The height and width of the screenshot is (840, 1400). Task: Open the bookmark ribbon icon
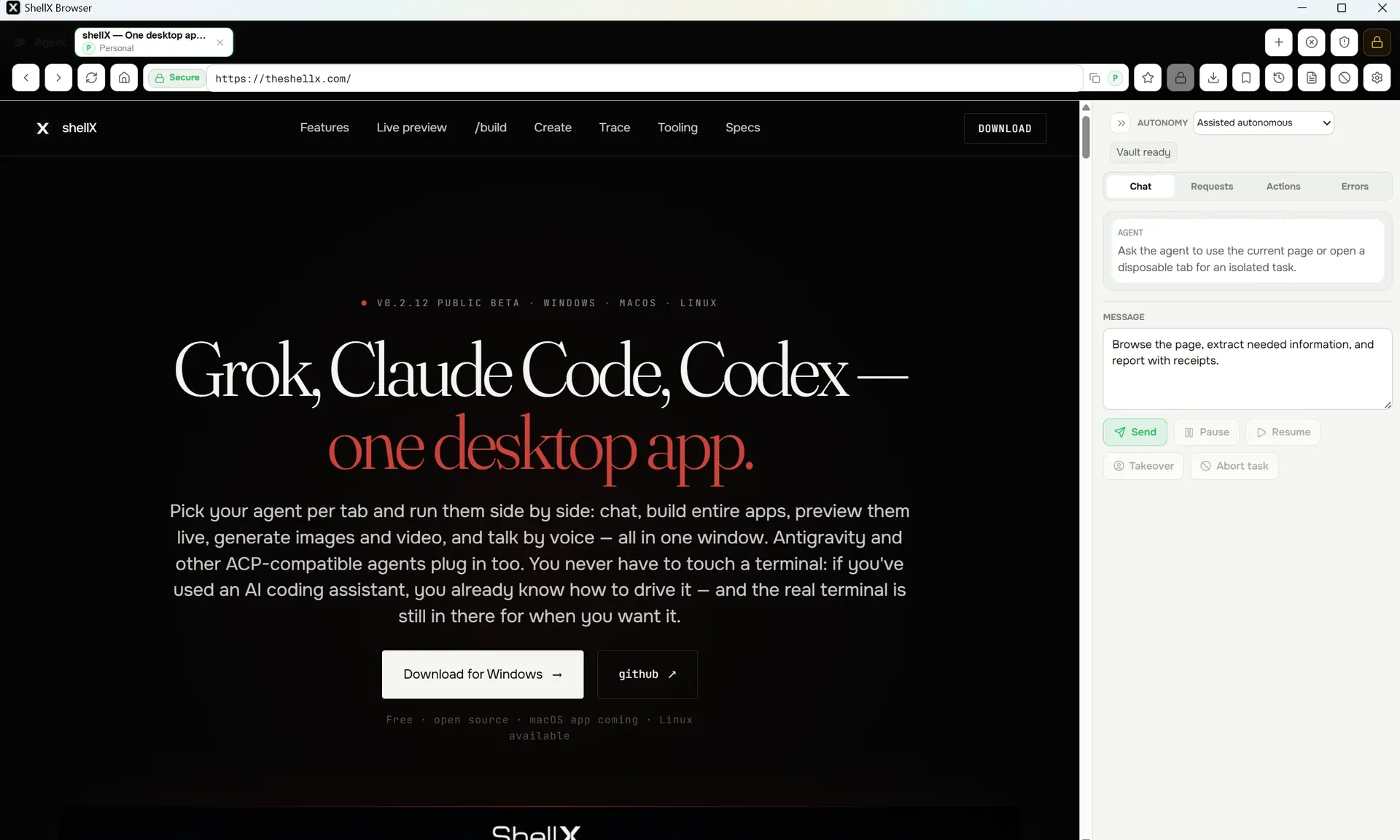point(1246,78)
